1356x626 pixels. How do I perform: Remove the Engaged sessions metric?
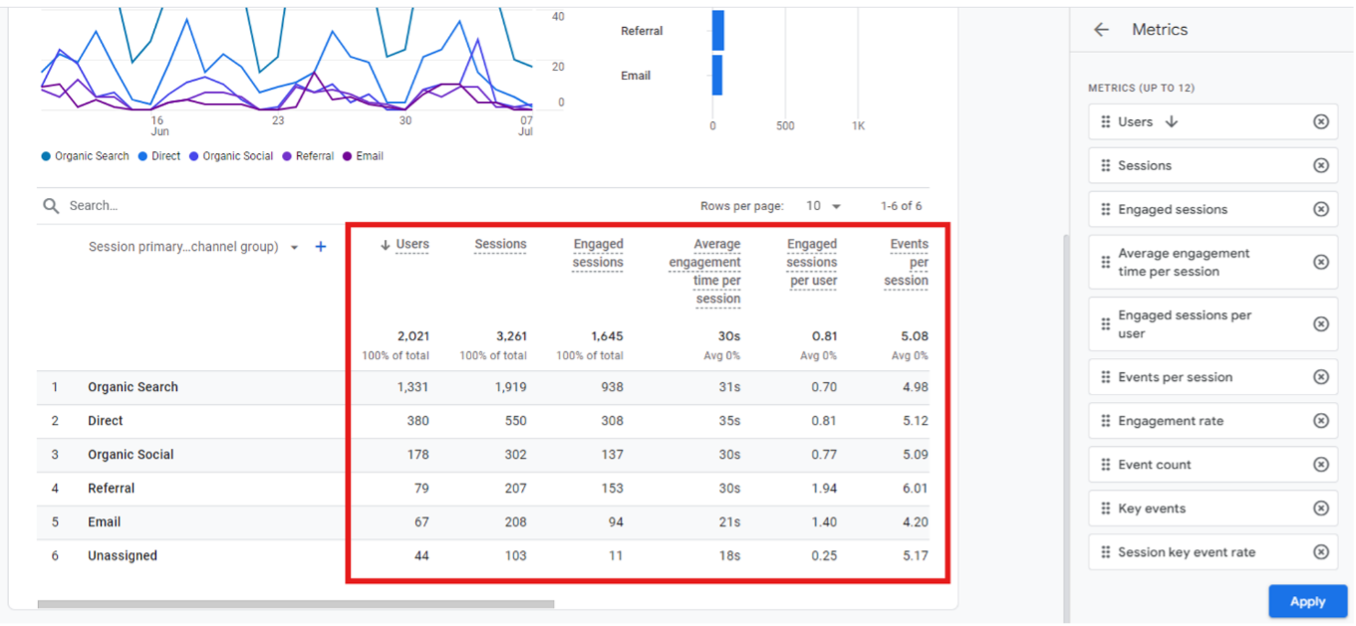[1321, 210]
